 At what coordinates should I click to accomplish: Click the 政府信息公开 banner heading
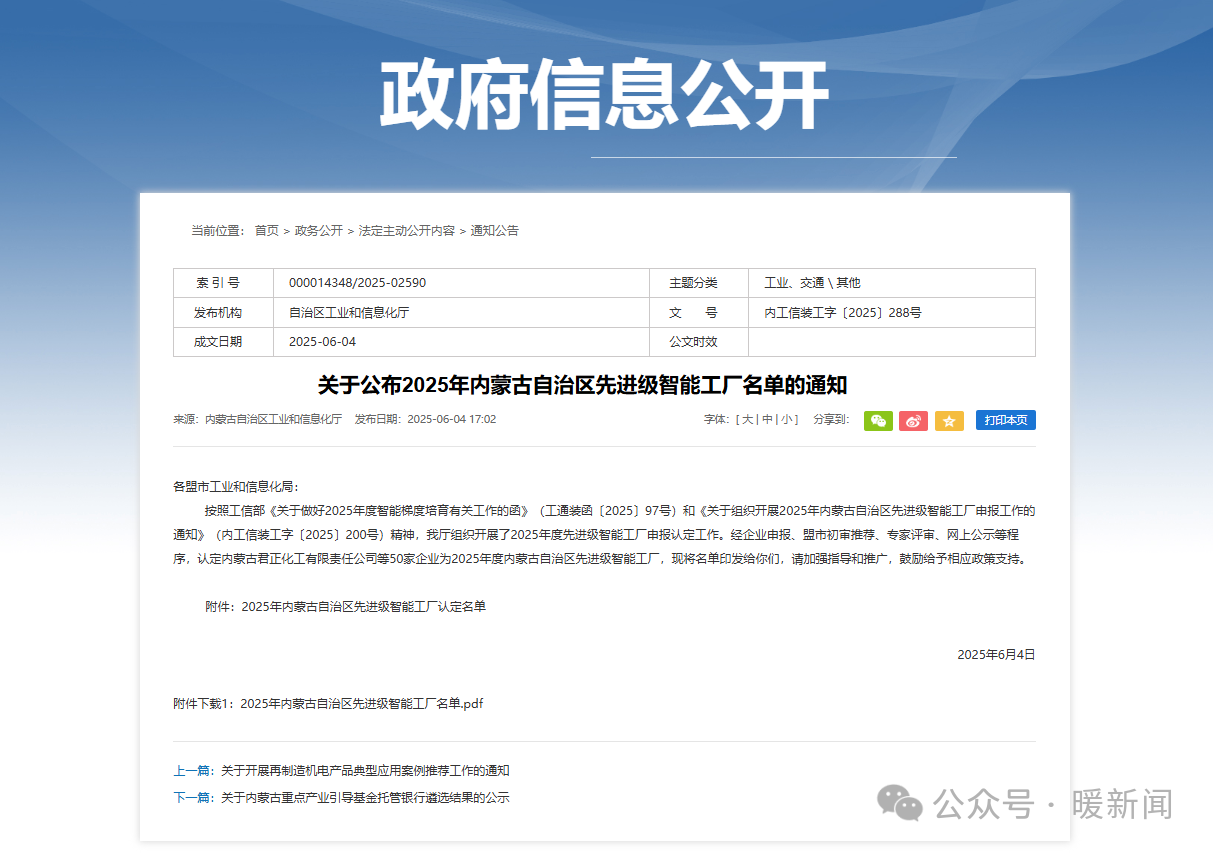pyautogui.click(x=604, y=95)
